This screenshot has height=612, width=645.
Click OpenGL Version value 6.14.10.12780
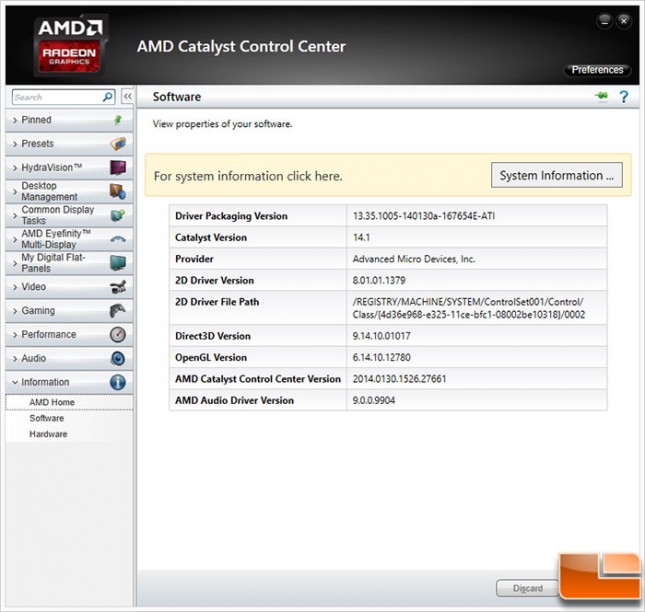[381, 357]
